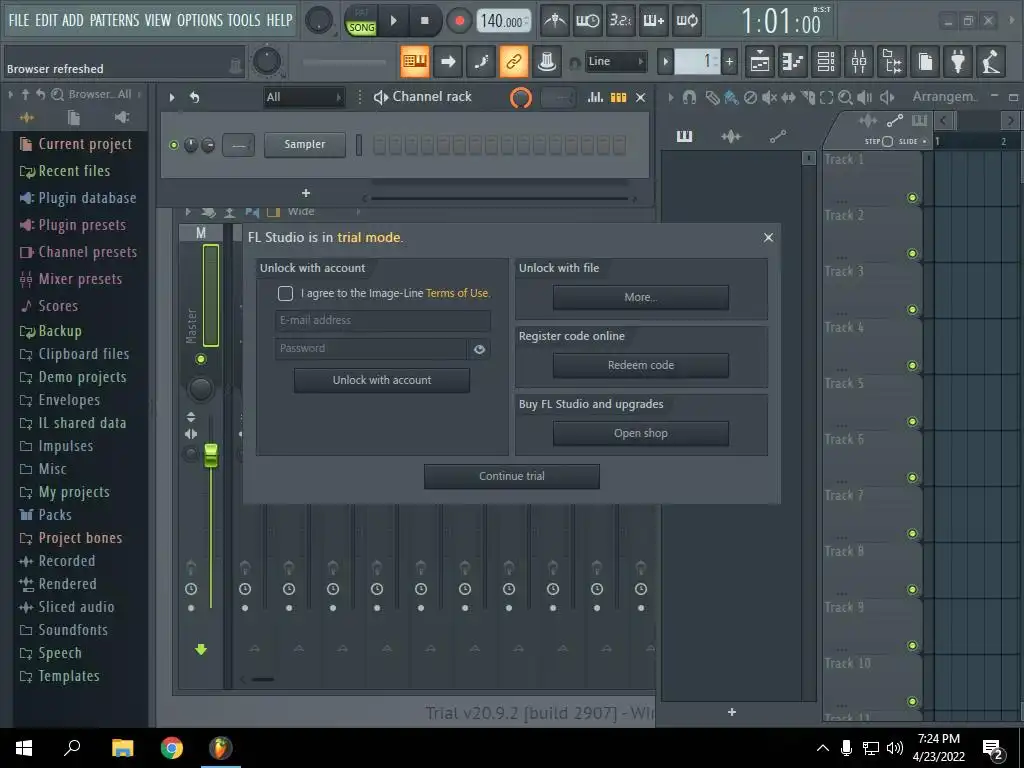1024x768 pixels.
Task: Toggle the Channel rack graph editor icon
Action: pyautogui.click(x=595, y=97)
